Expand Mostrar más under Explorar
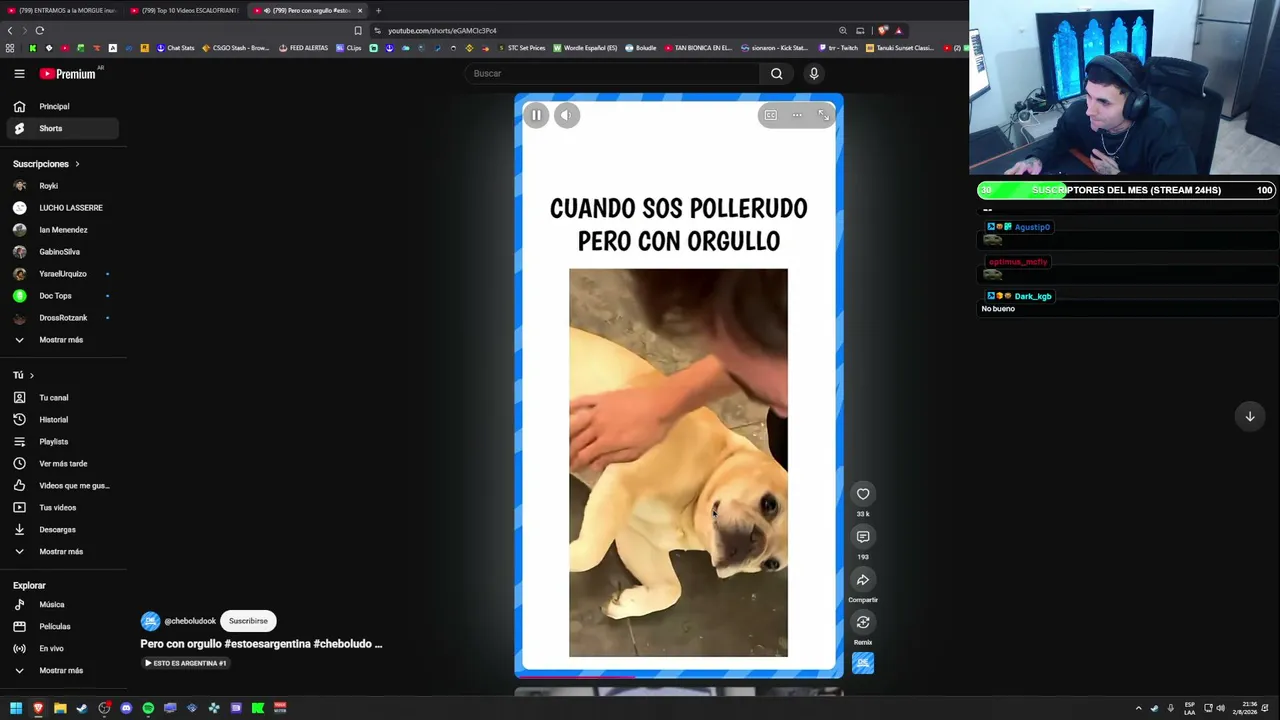 point(62,671)
